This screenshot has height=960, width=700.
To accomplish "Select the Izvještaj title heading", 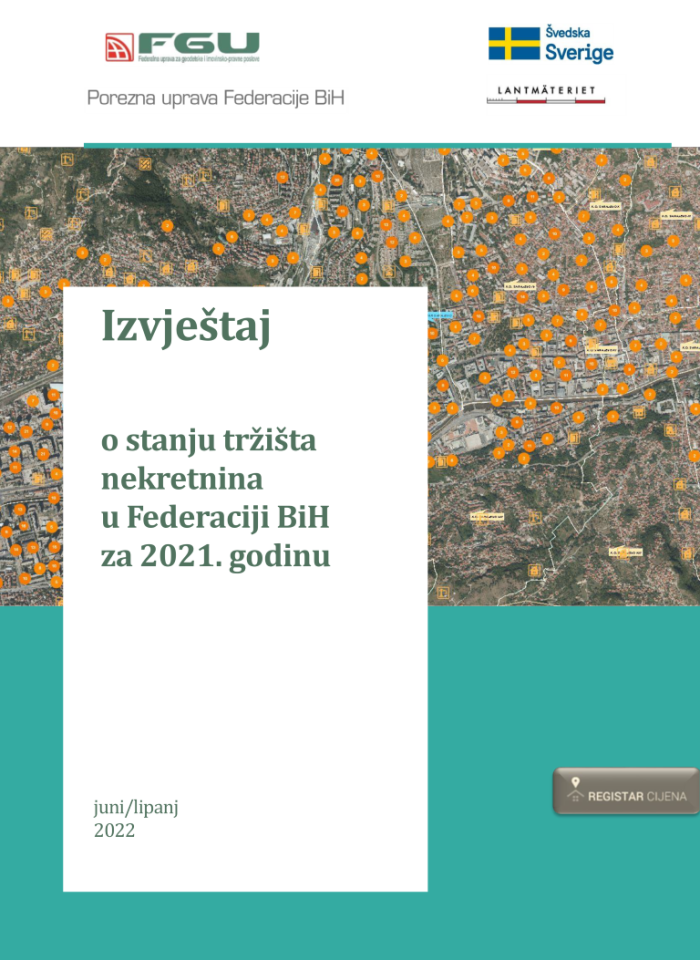I will pyautogui.click(x=186, y=327).
